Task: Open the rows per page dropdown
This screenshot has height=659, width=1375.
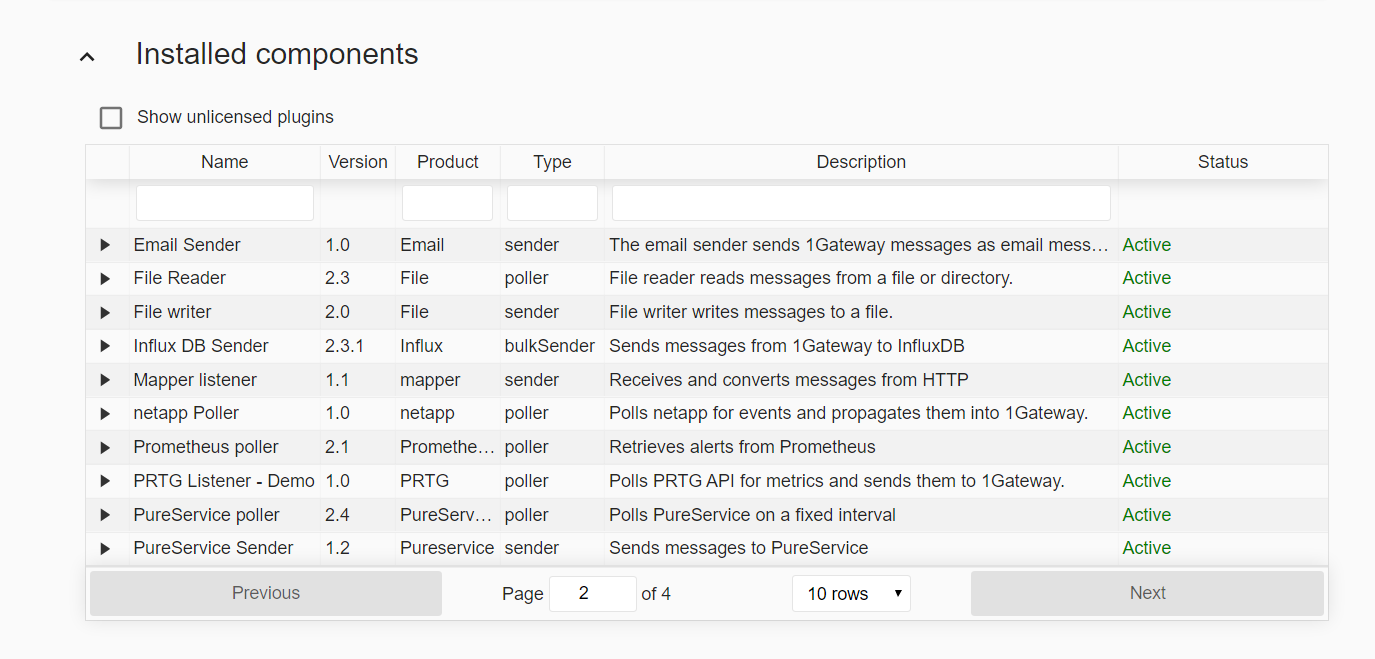Action: (851, 594)
